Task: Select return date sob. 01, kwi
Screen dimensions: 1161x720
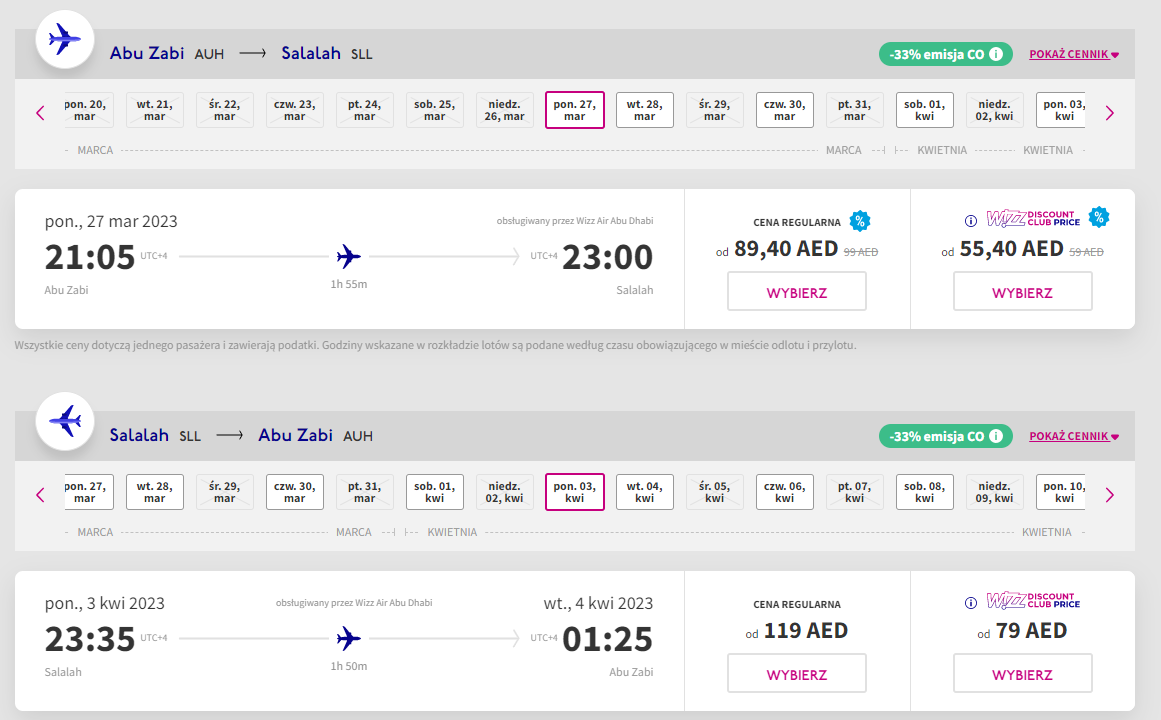Action: click(435, 493)
